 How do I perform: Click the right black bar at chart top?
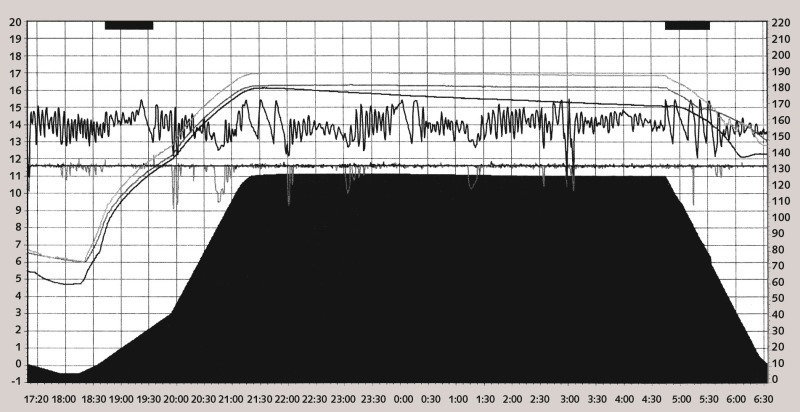point(687,24)
